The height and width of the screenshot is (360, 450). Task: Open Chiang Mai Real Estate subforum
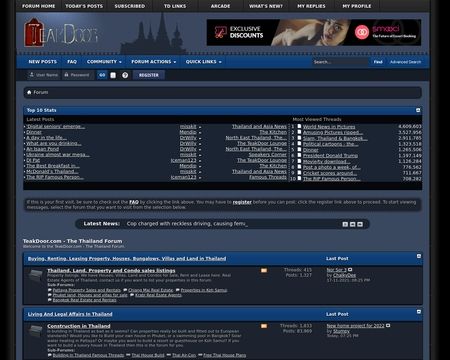(151, 290)
